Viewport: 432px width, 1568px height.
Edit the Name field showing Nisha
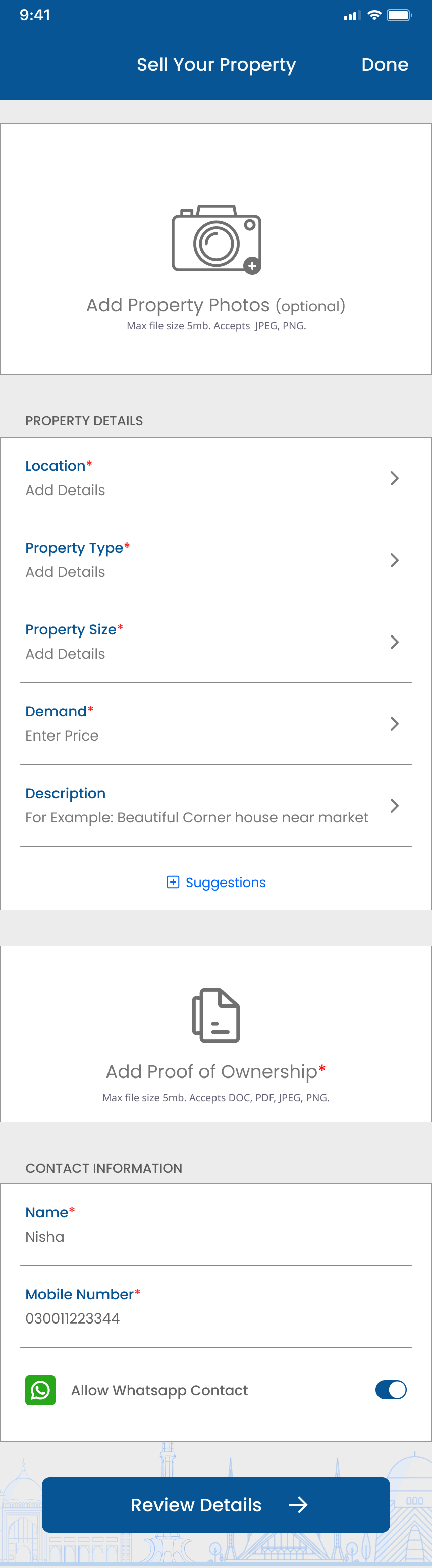[216, 1224]
